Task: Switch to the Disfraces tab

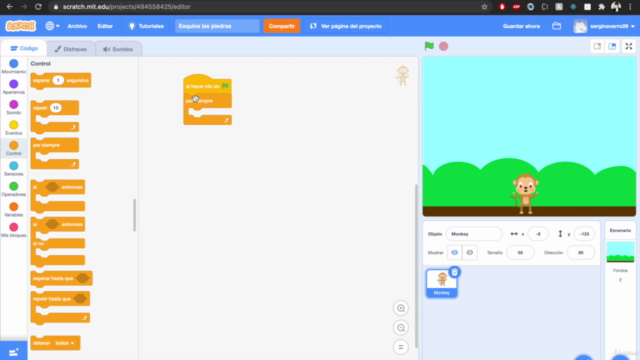Action: [71, 49]
